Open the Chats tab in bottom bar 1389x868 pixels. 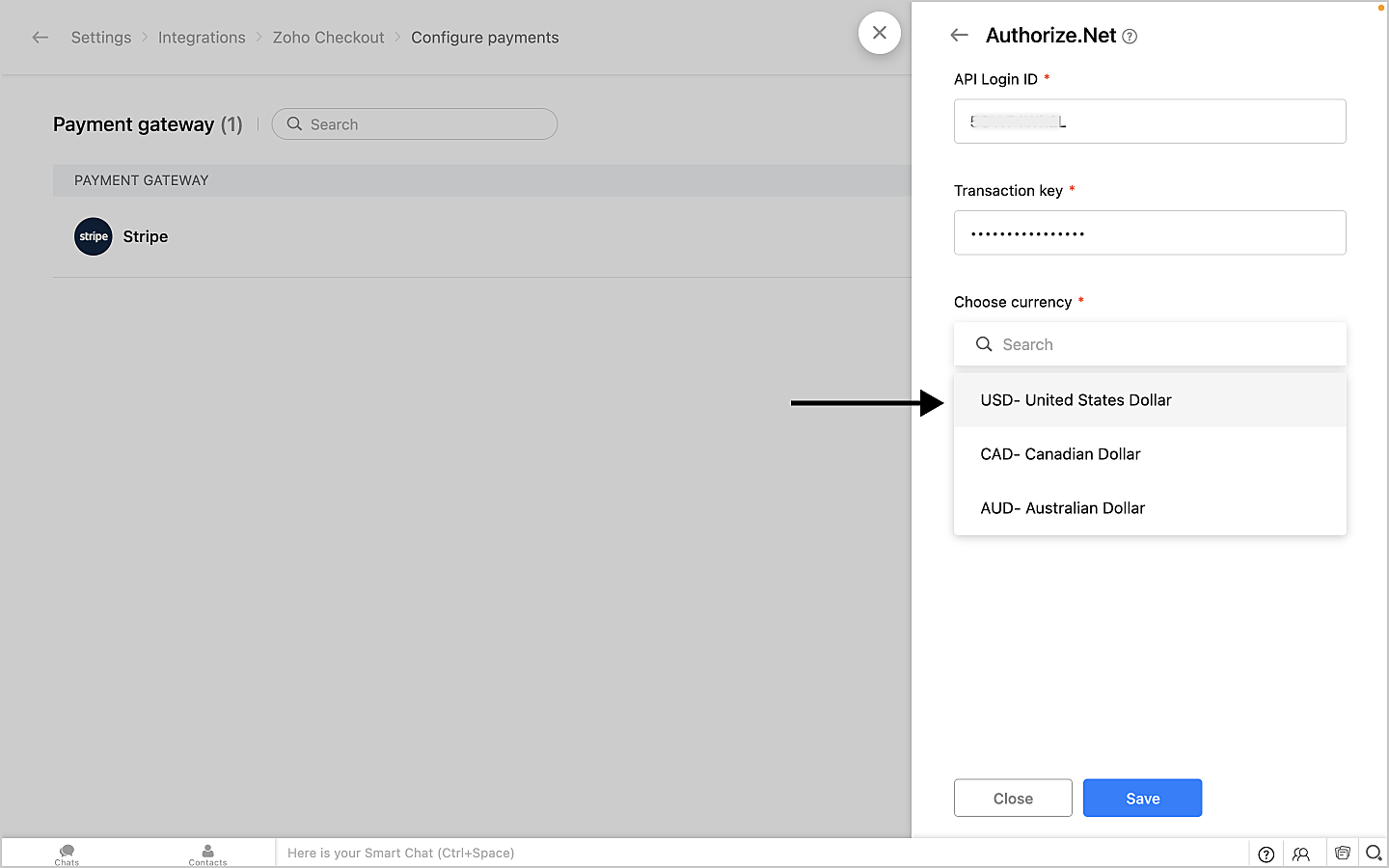click(67, 854)
